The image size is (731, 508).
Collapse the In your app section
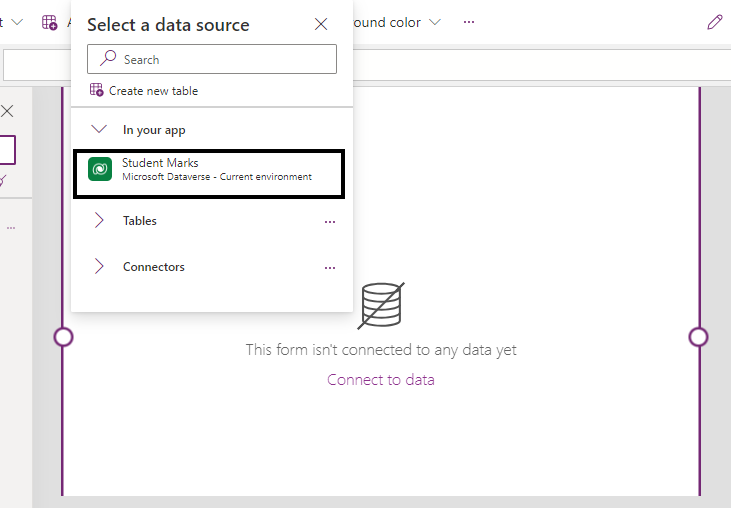tap(99, 130)
